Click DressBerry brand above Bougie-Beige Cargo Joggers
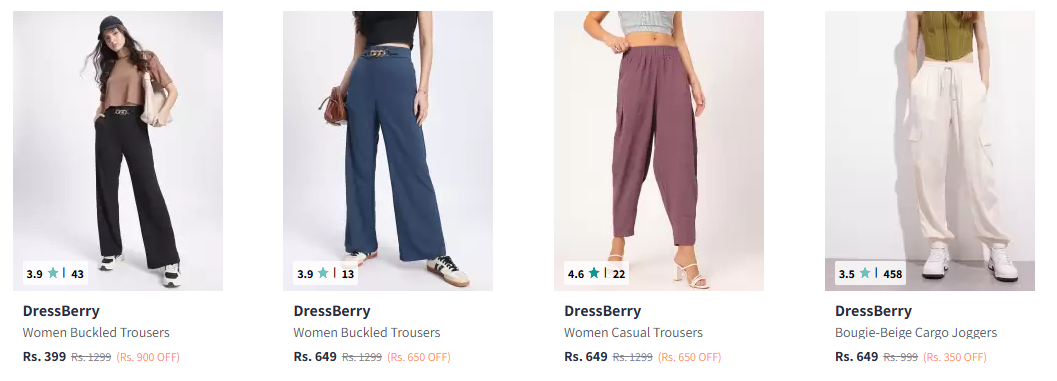This screenshot has height=381, width=1057. (x=873, y=311)
